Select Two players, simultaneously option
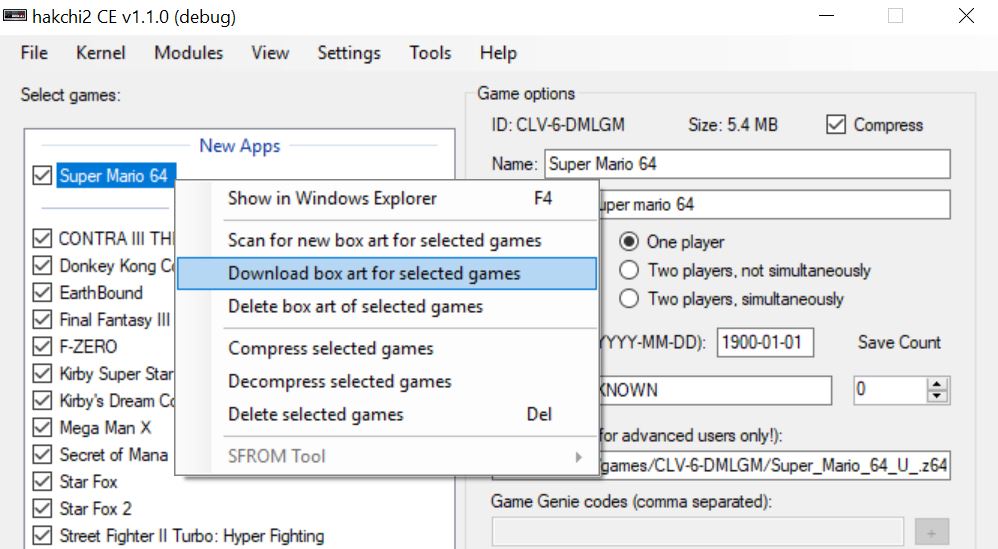This screenshot has height=549, width=998. click(629, 299)
